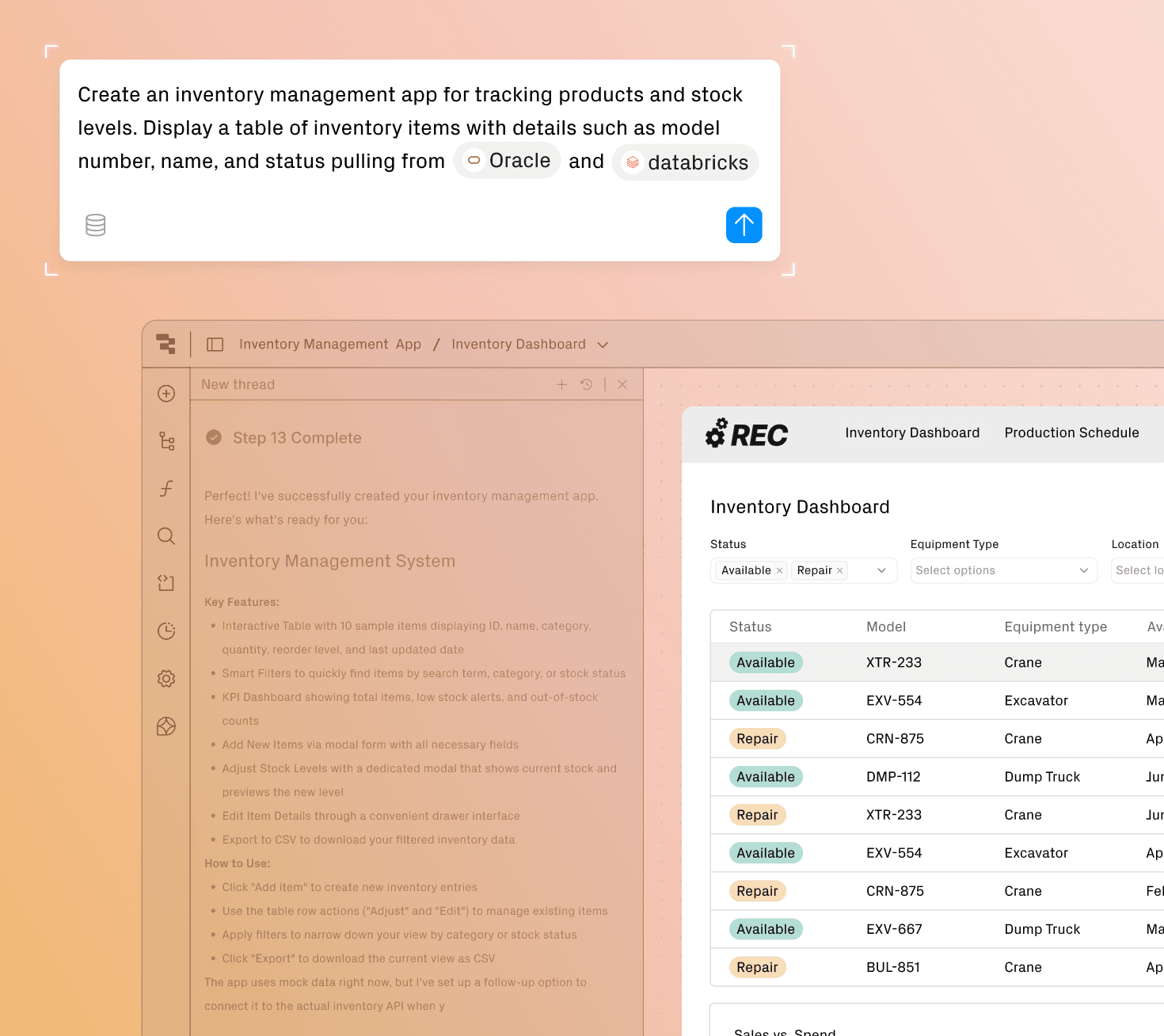The image size is (1164, 1036).
Task: Sort by the Equipment type column header
Action: tap(1056, 627)
